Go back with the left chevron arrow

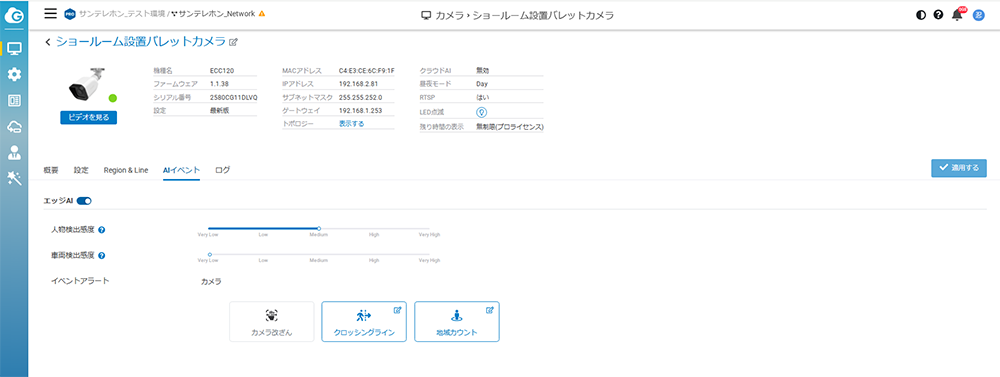[x=48, y=42]
